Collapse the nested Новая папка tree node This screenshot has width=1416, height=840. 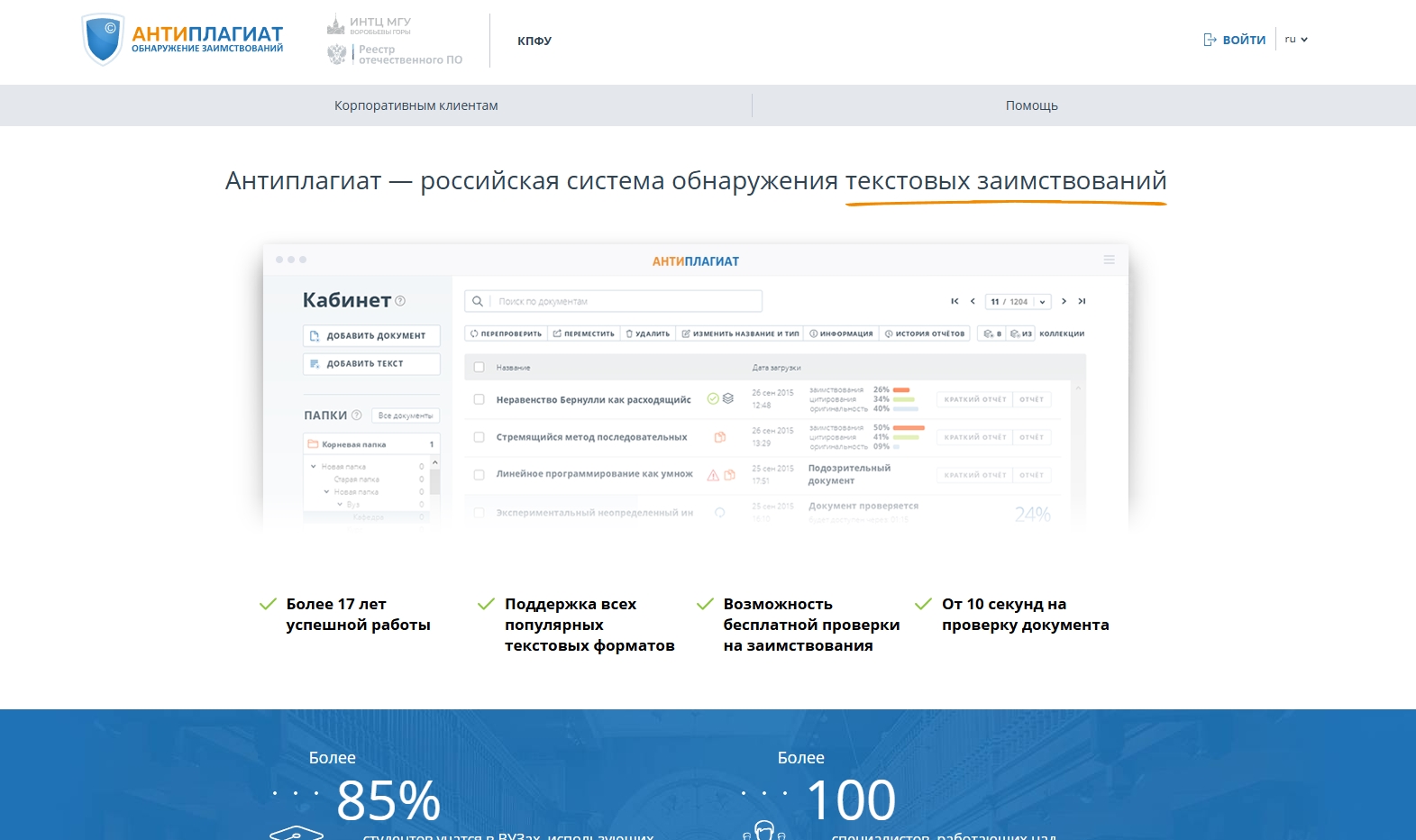pyautogui.click(x=326, y=492)
